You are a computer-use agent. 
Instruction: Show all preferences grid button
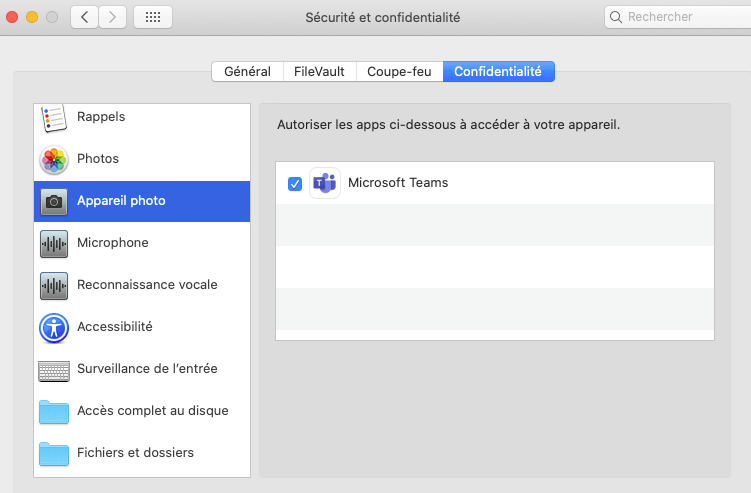[153, 17]
